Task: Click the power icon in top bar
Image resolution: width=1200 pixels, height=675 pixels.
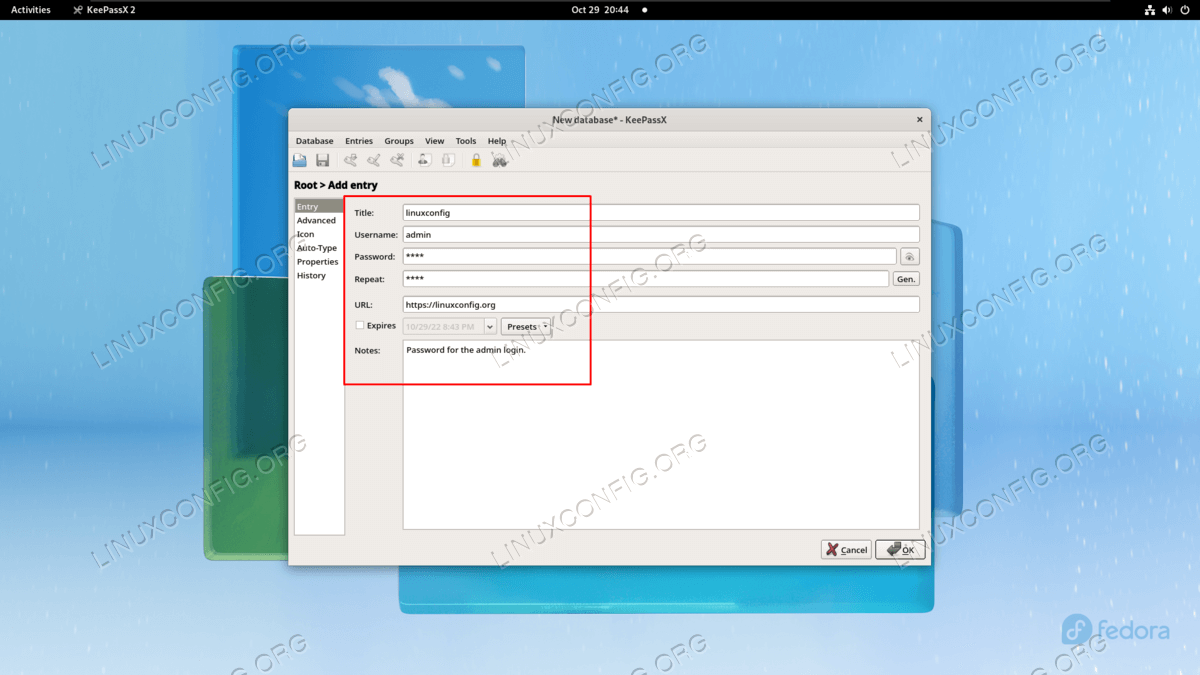Action: pos(1184,10)
